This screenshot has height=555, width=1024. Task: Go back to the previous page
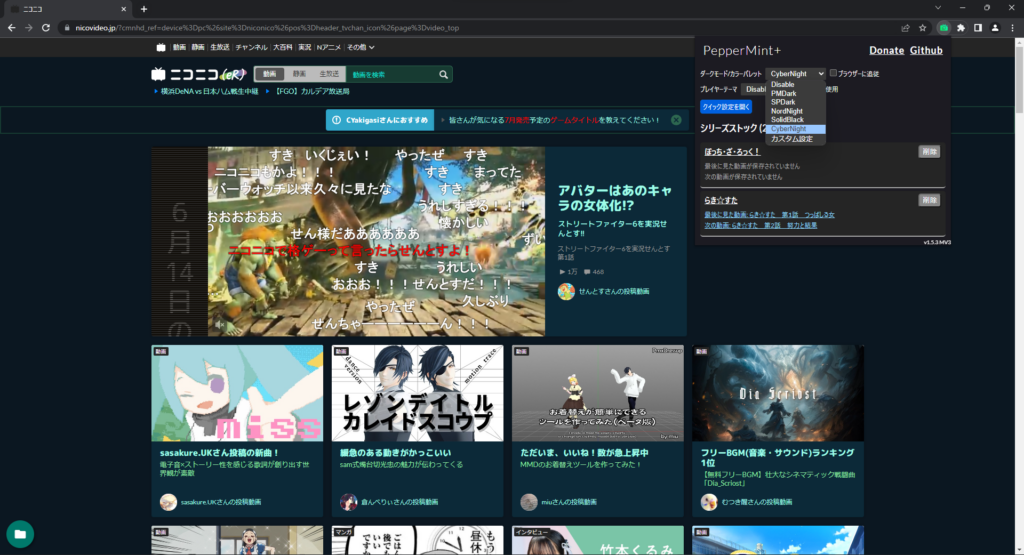[12, 28]
